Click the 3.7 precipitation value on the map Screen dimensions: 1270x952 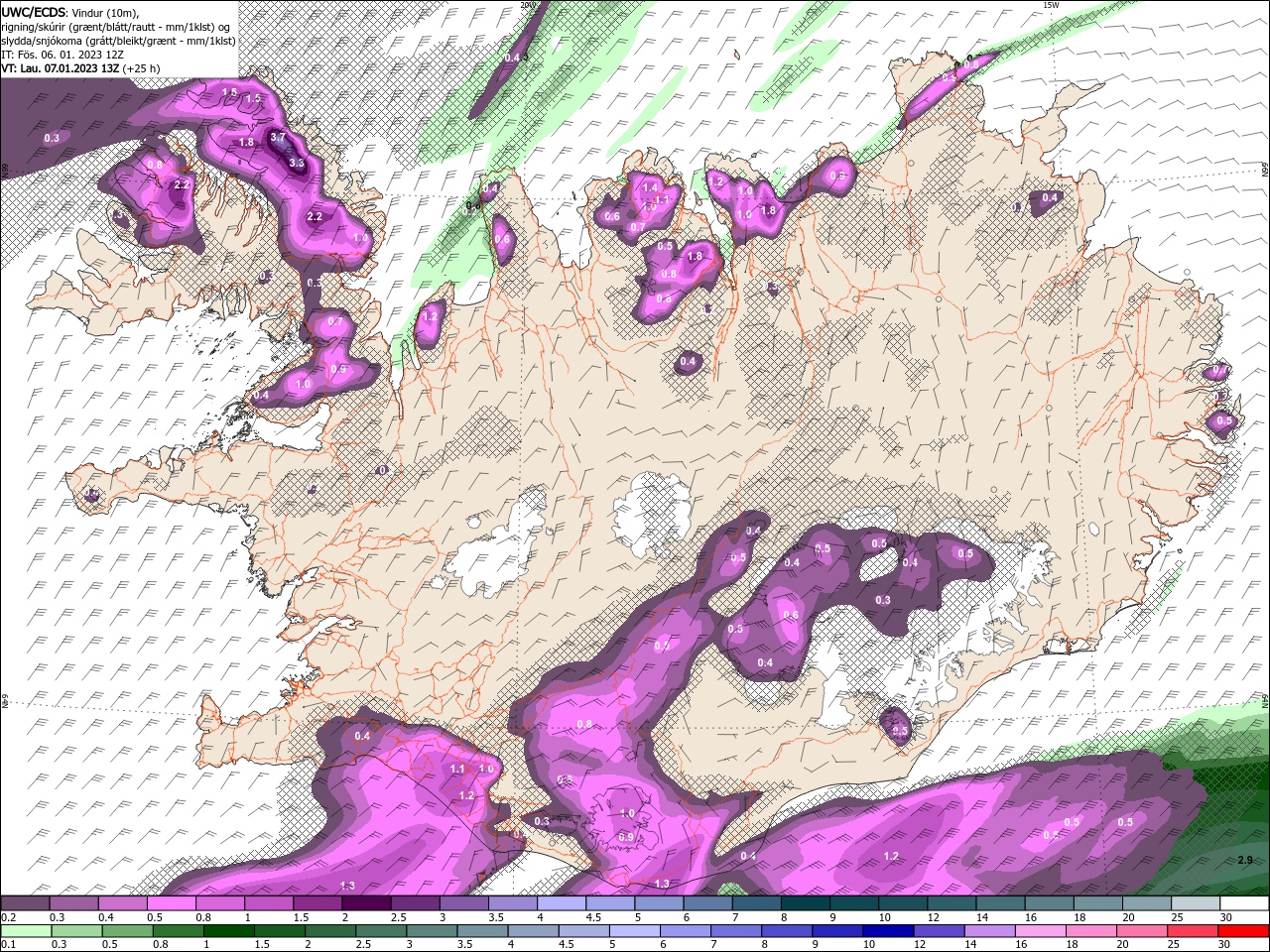coord(278,138)
